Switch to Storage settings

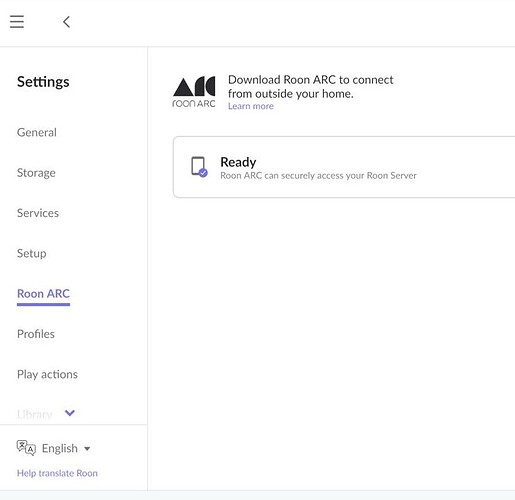point(36,173)
